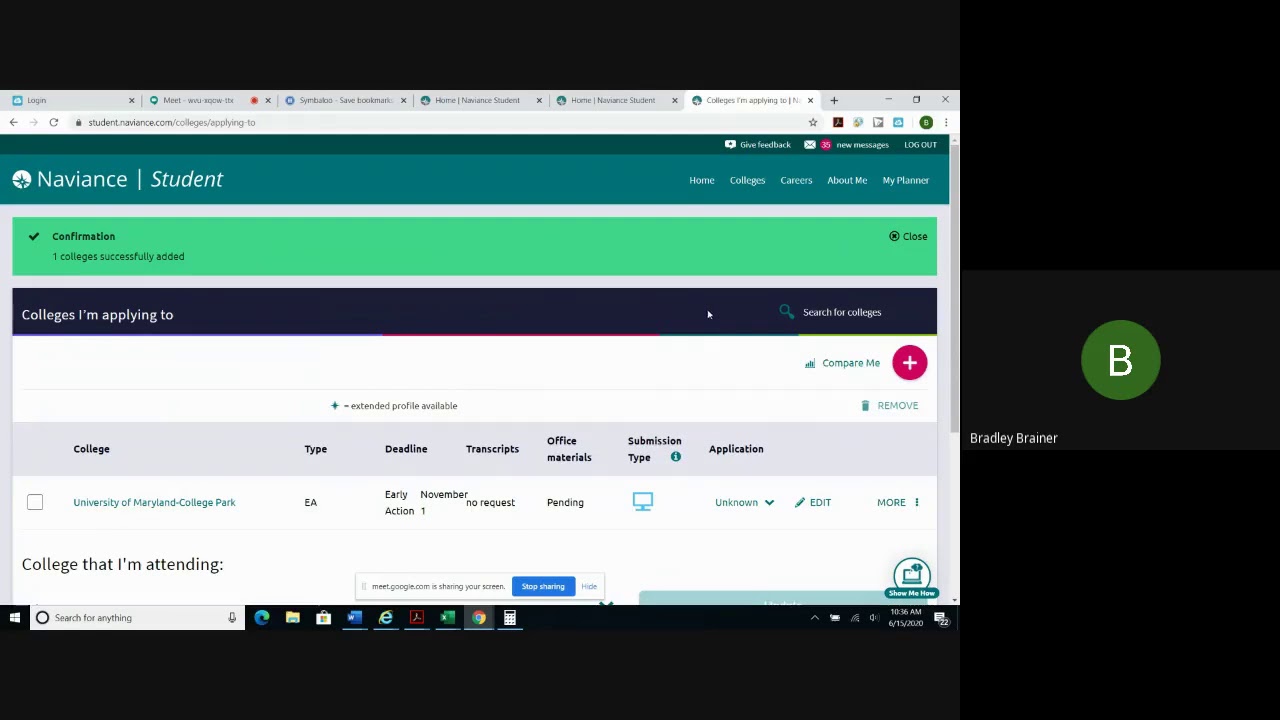The image size is (1280, 720).
Task: Open the My Planner menu
Action: 906,181
